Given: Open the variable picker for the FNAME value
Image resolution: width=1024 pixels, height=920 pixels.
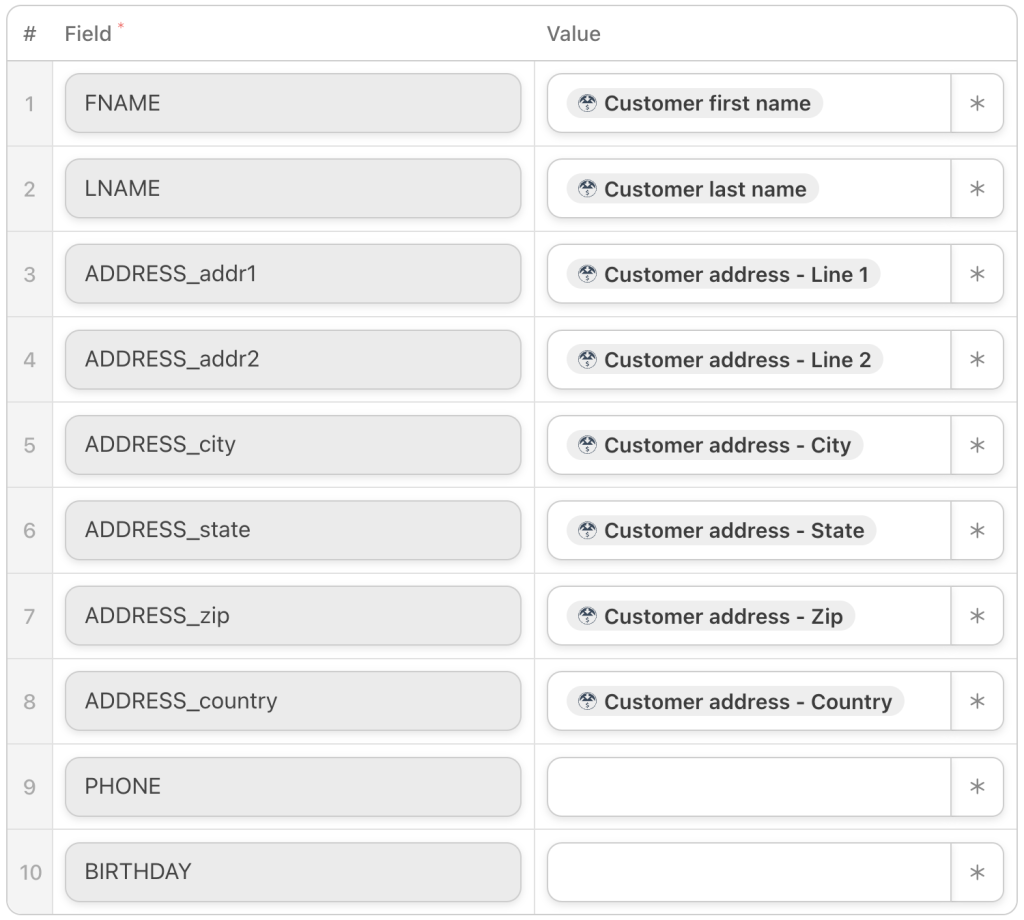Looking at the screenshot, I should 978,103.
